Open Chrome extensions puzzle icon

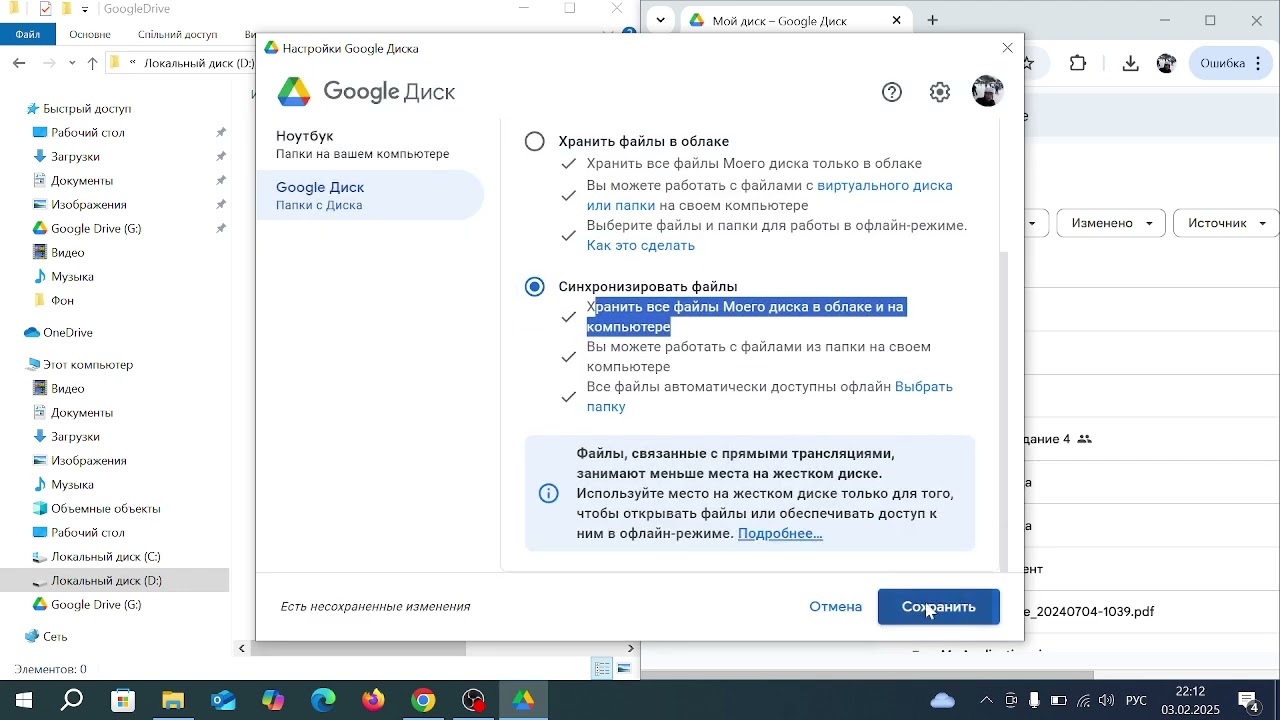coord(1078,64)
